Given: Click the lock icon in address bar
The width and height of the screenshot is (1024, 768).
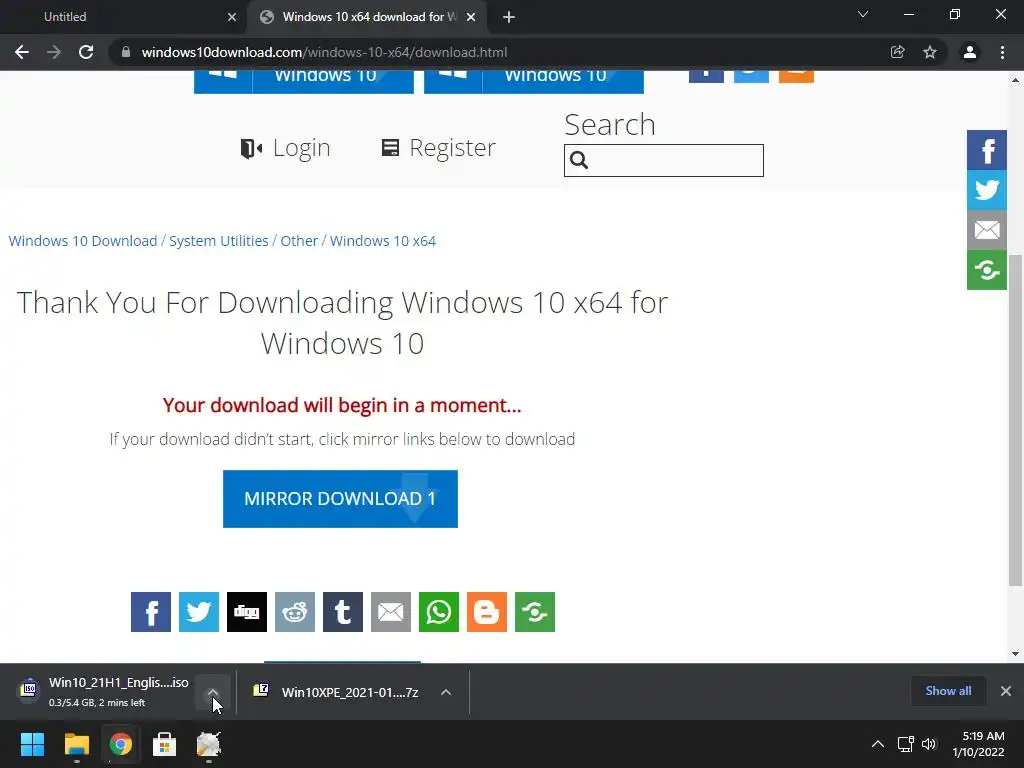Looking at the screenshot, I should 126,52.
